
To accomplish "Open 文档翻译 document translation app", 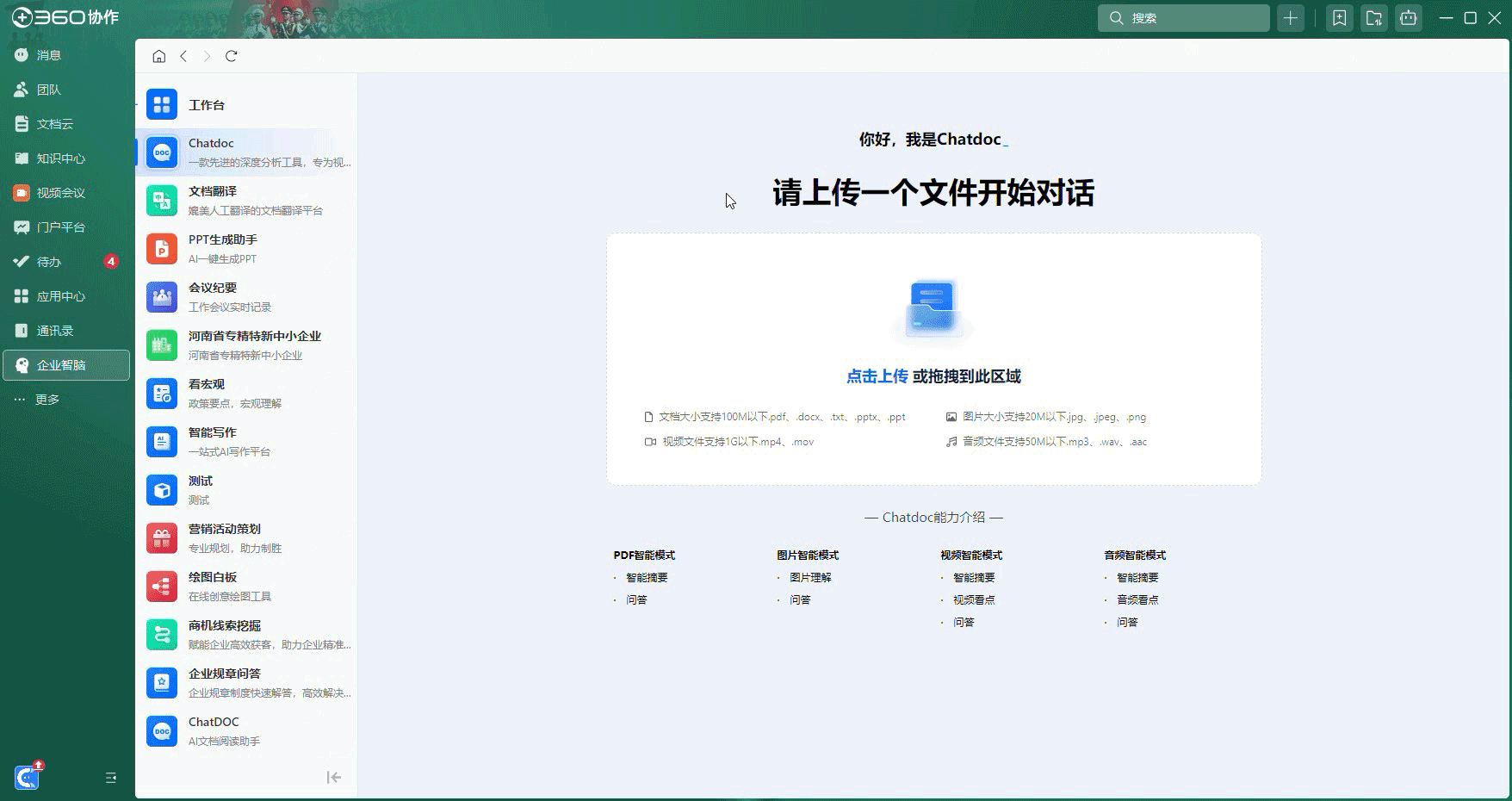I will click(x=246, y=201).
